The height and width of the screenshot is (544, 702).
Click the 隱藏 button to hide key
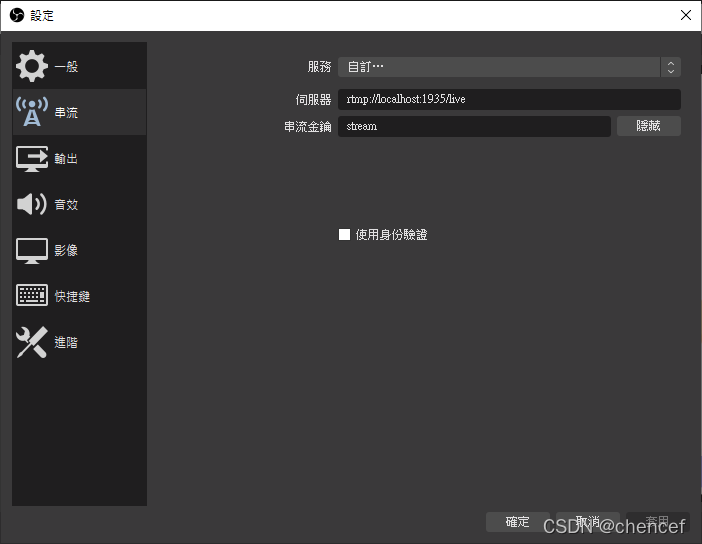[649, 126]
